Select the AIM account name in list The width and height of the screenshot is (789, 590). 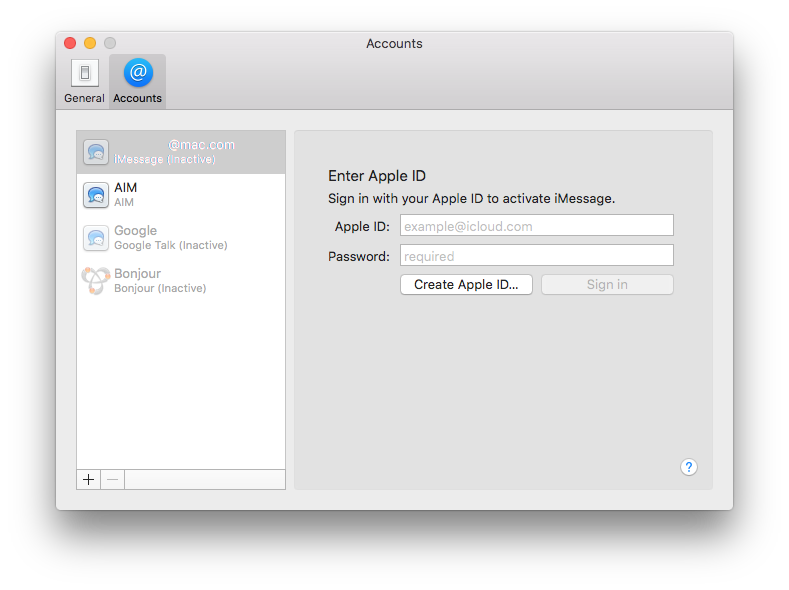pyautogui.click(x=126, y=188)
